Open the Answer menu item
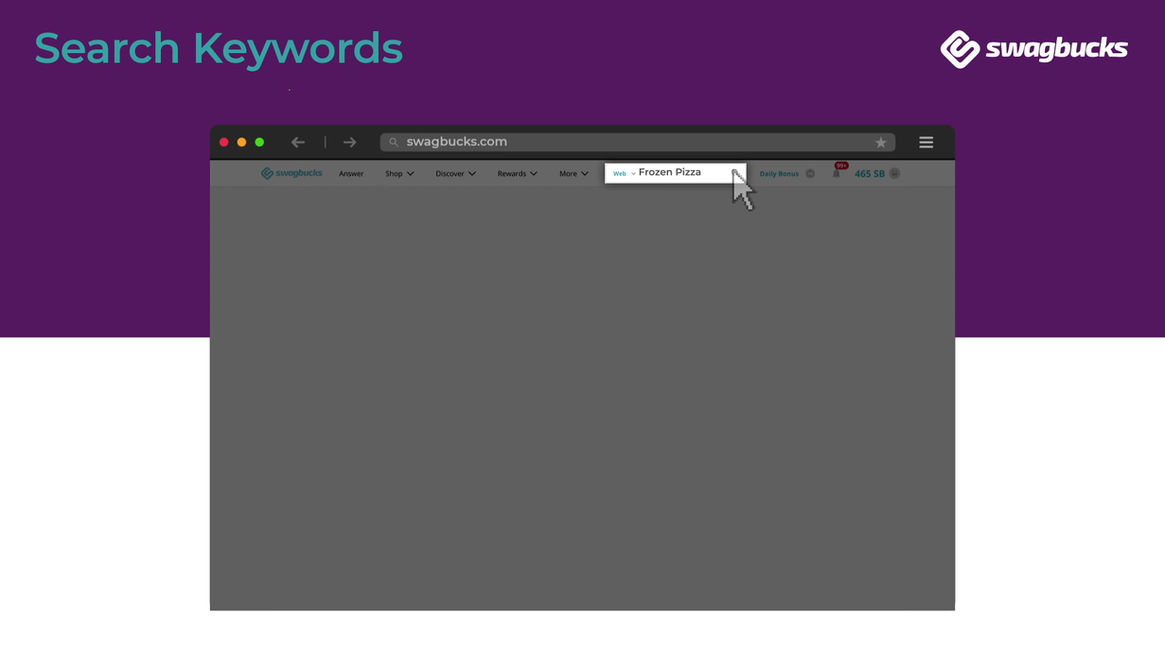 (351, 174)
